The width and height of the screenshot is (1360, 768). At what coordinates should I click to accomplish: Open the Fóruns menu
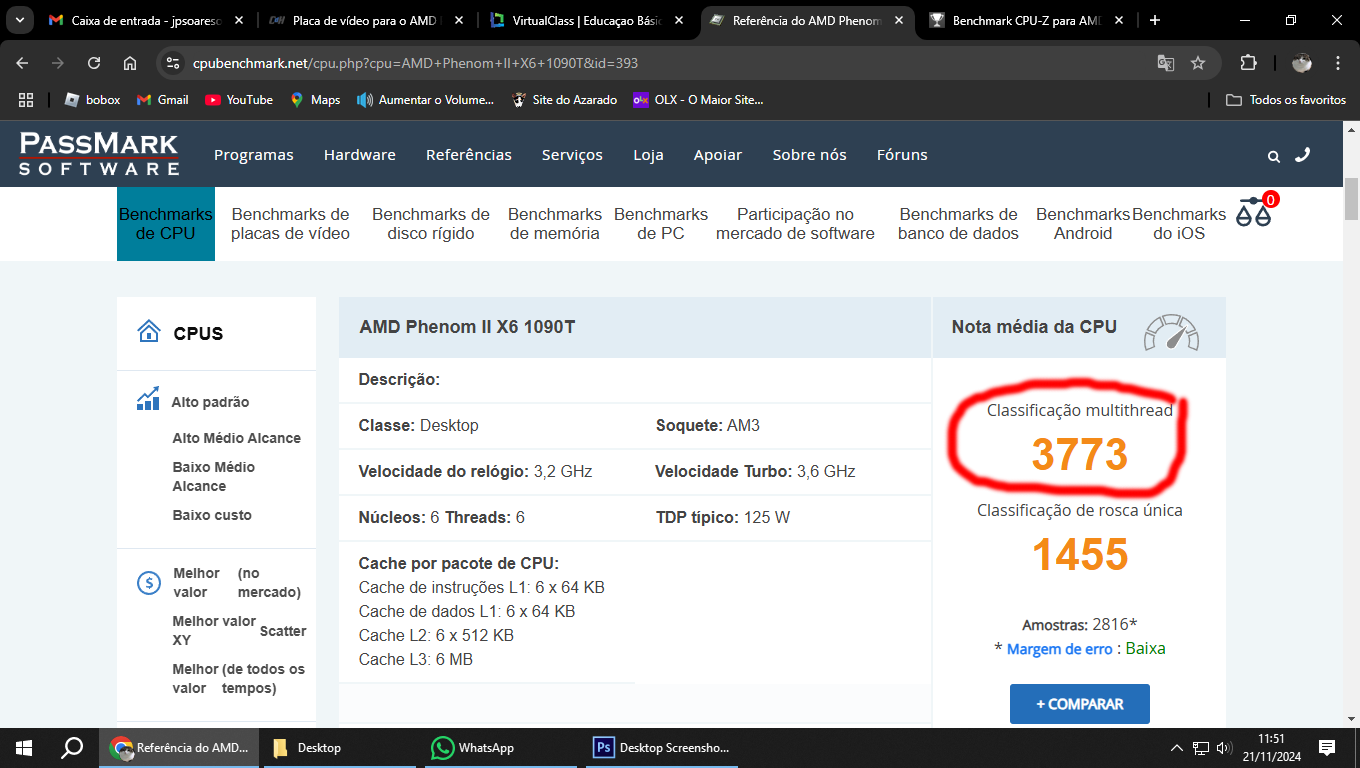click(902, 155)
